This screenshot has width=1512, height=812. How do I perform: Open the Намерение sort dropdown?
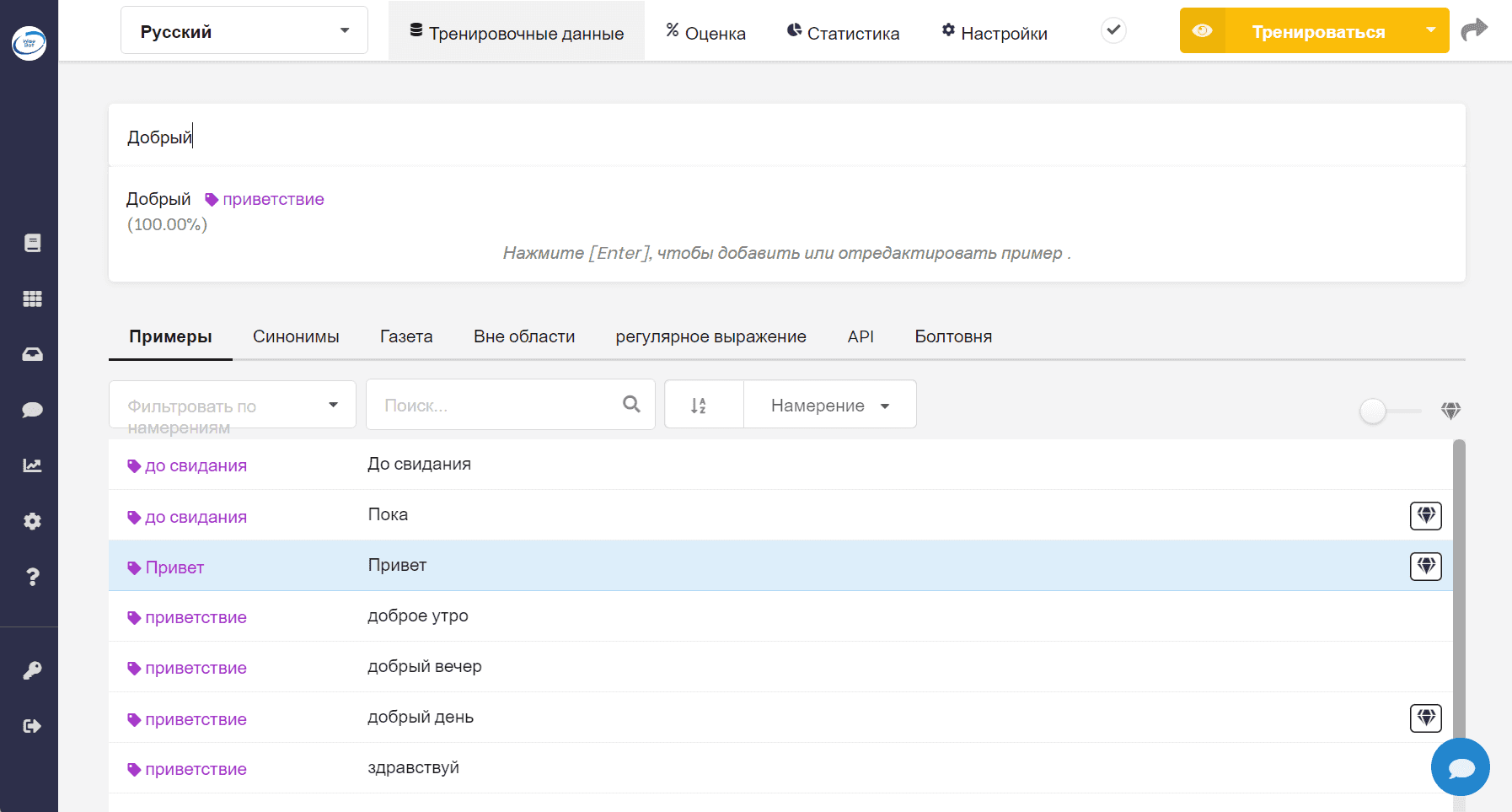click(830, 406)
